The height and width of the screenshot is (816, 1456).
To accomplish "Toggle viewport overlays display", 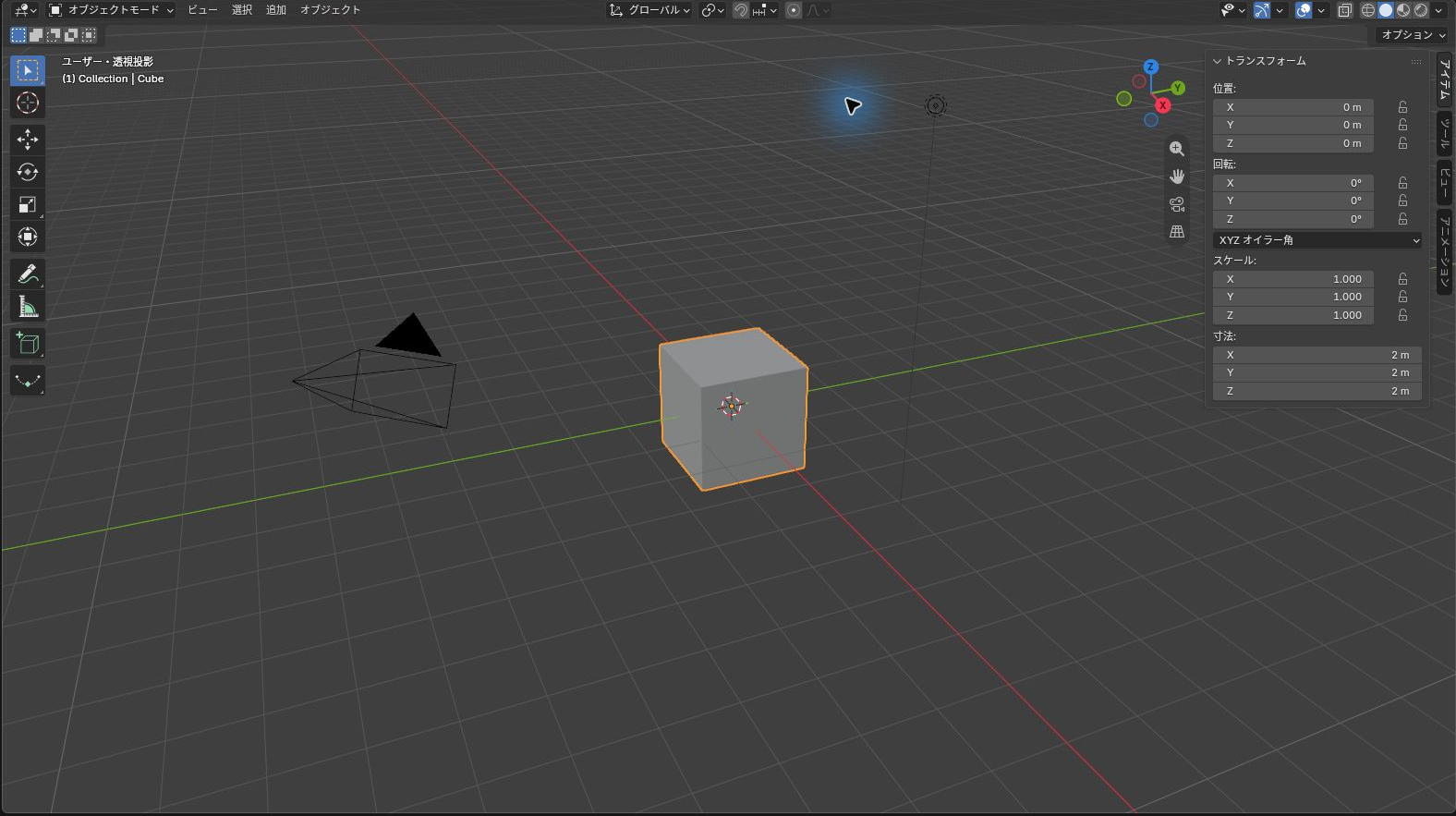I will (x=1303, y=10).
